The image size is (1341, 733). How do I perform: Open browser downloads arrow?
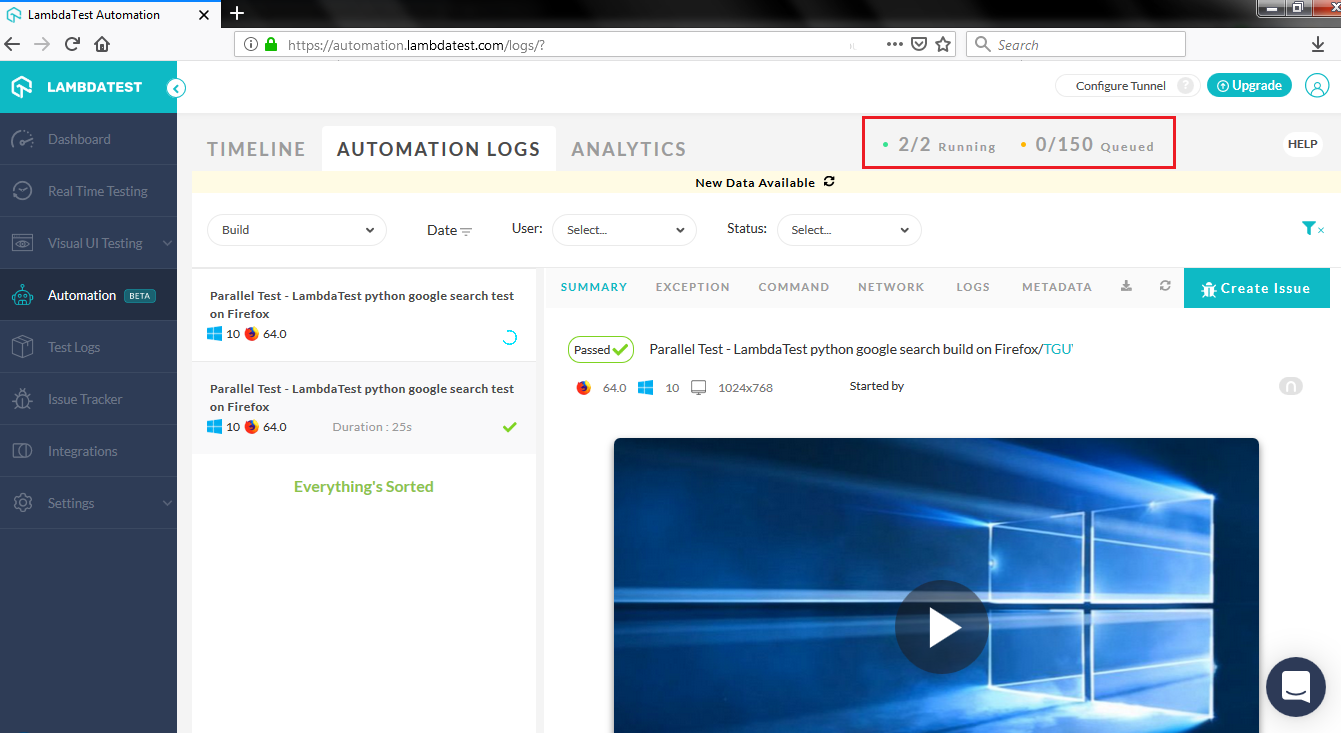pyautogui.click(x=1317, y=44)
